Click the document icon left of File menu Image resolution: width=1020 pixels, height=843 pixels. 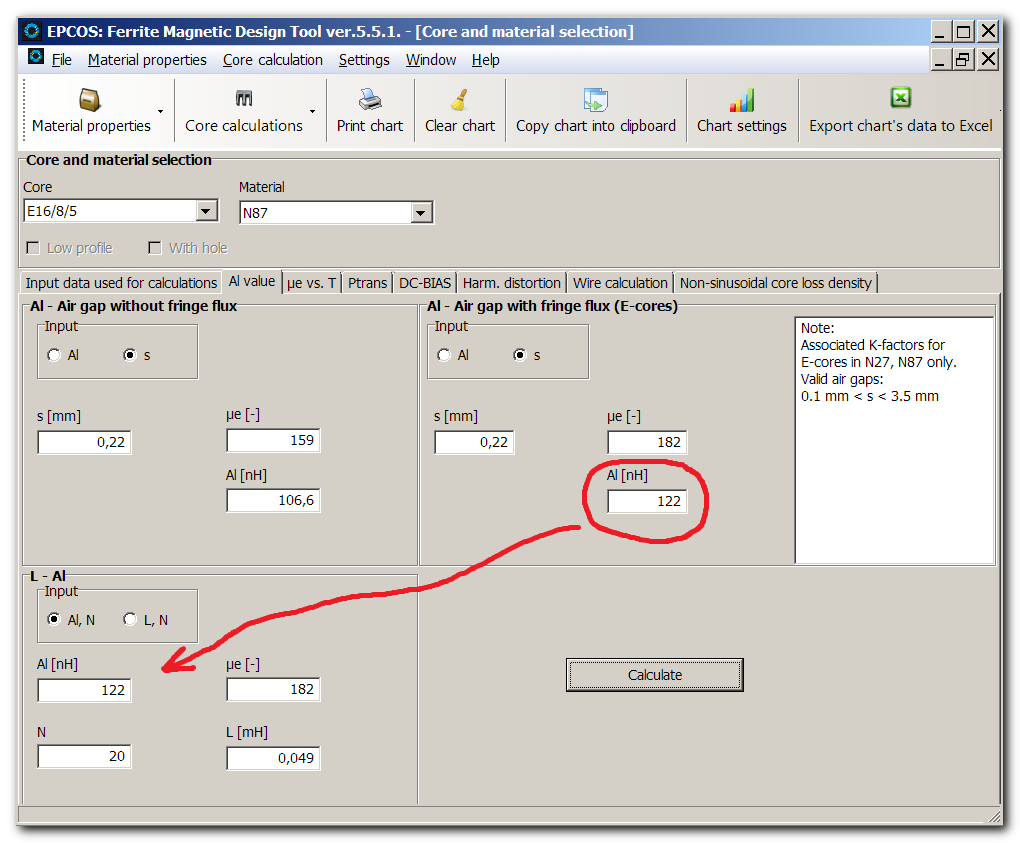tap(36, 57)
